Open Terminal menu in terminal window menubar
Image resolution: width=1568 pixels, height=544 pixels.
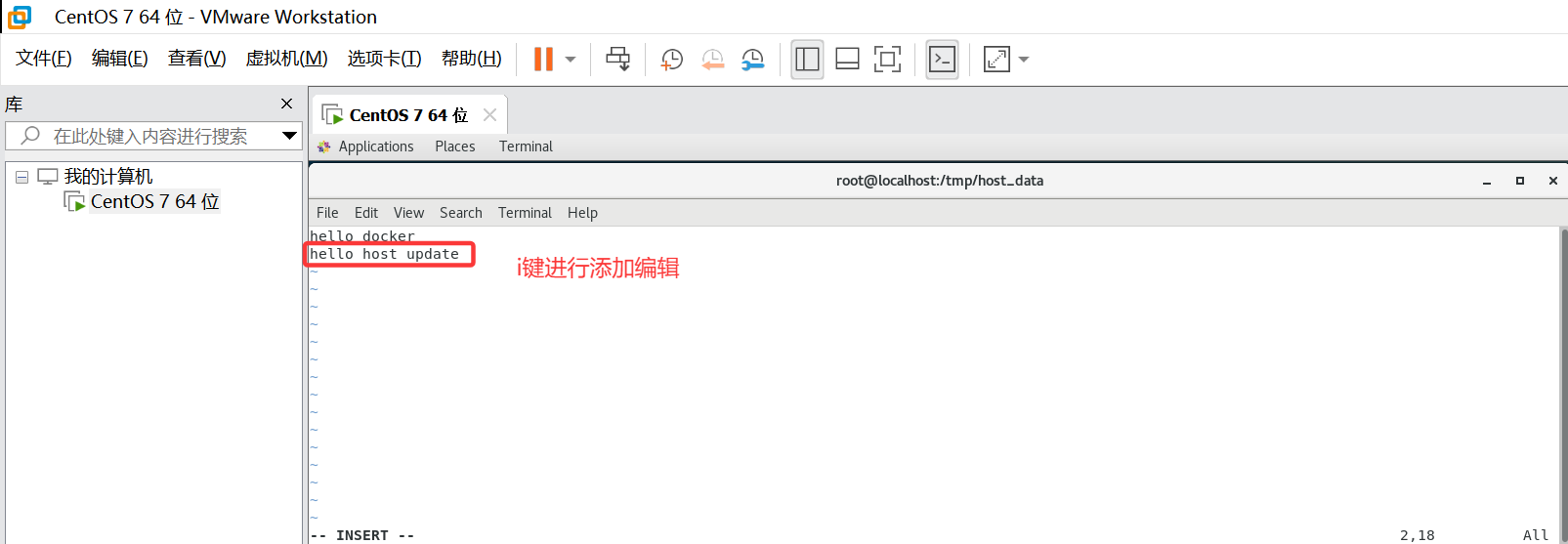coord(525,213)
